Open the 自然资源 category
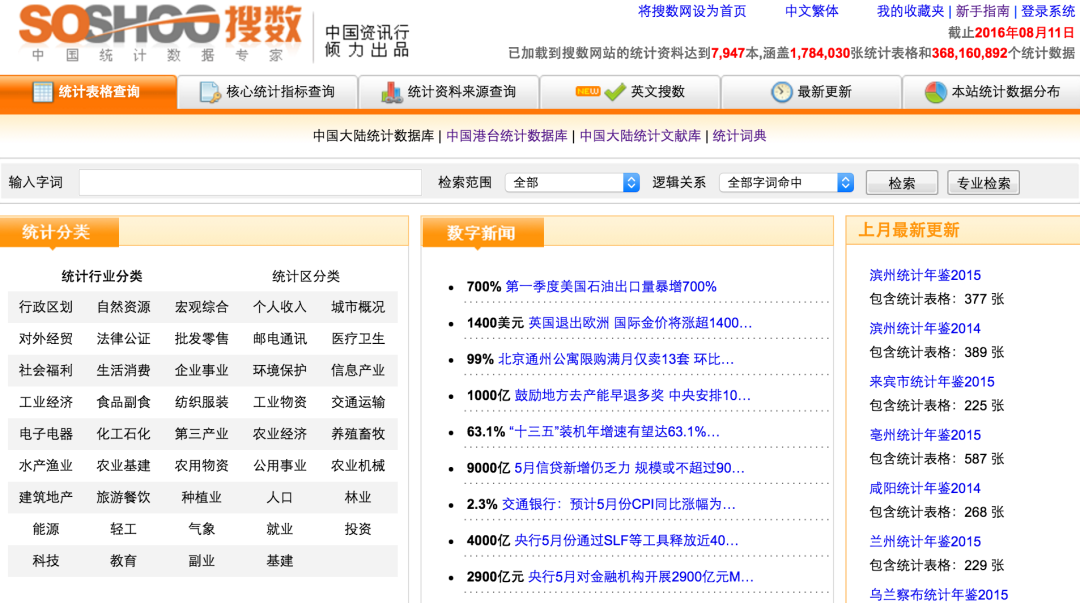The height and width of the screenshot is (603, 1080). pos(123,307)
